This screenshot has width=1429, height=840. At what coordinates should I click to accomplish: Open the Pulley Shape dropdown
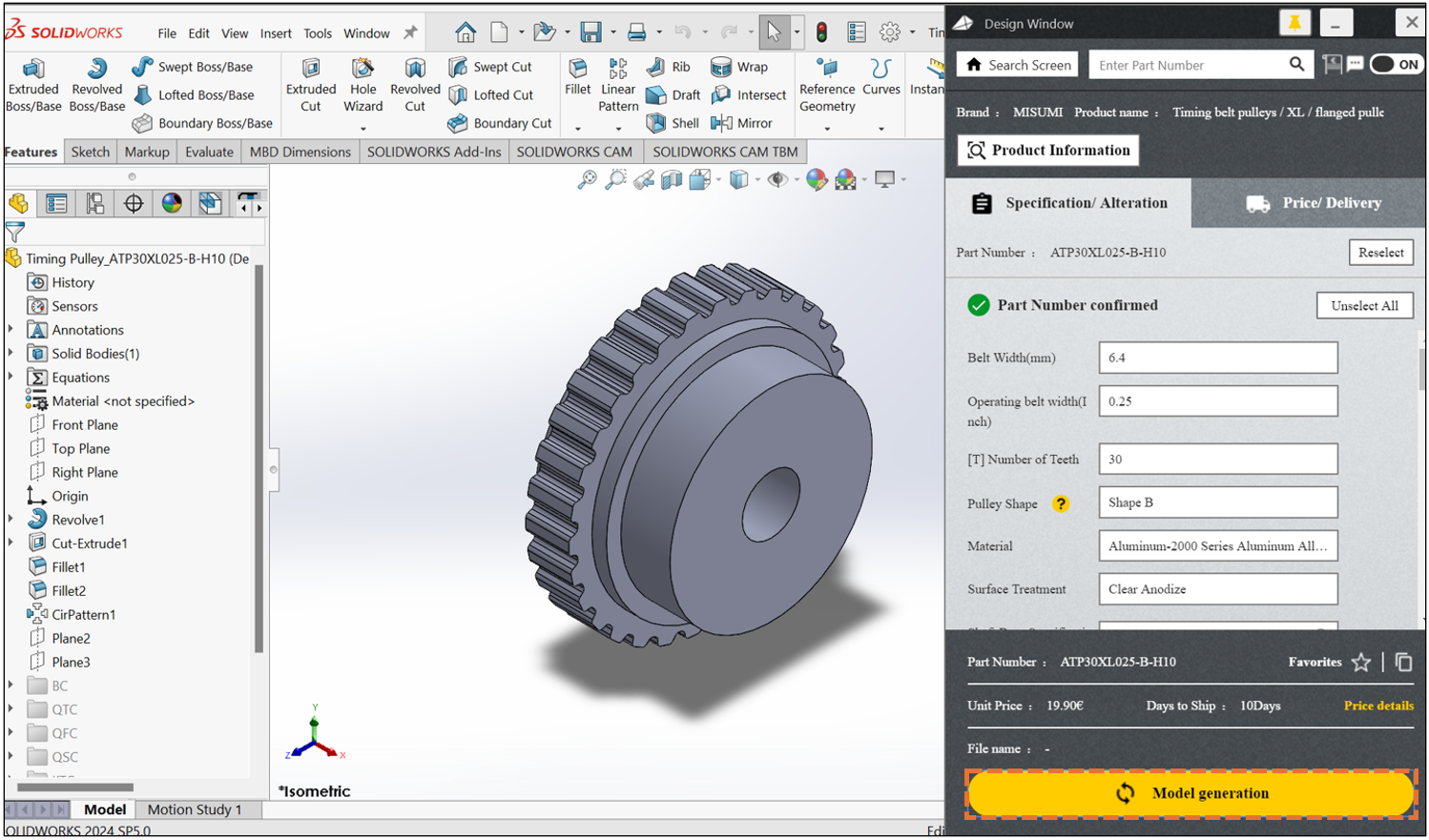[1217, 502]
